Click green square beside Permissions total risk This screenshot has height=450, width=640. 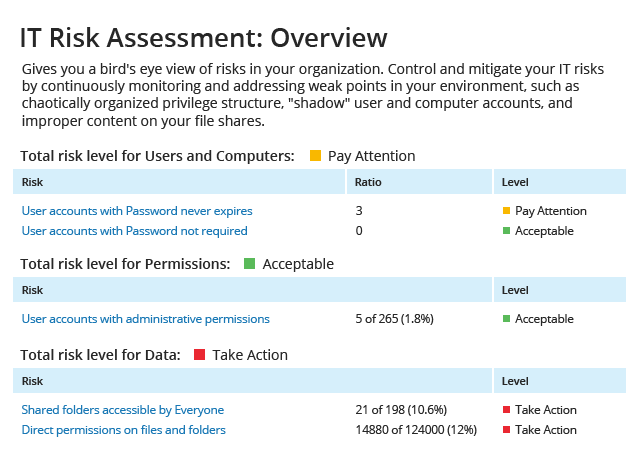(x=249, y=264)
